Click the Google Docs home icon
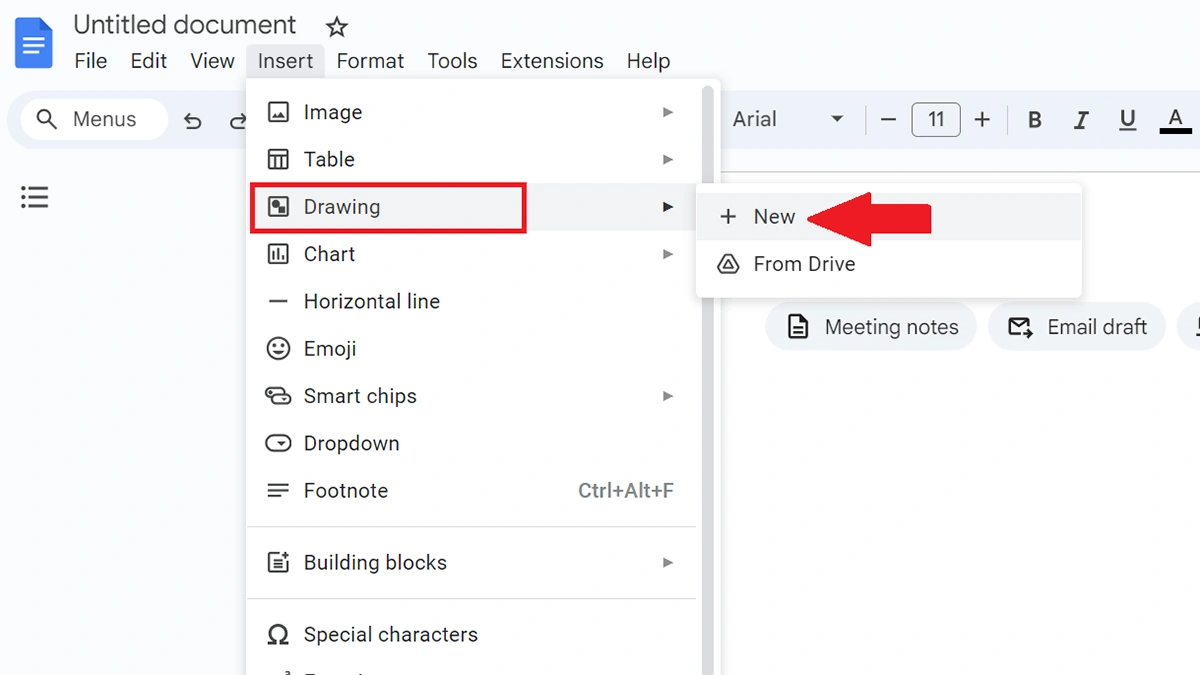Viewport: 1200px width, 675px height. click(34, 43)
